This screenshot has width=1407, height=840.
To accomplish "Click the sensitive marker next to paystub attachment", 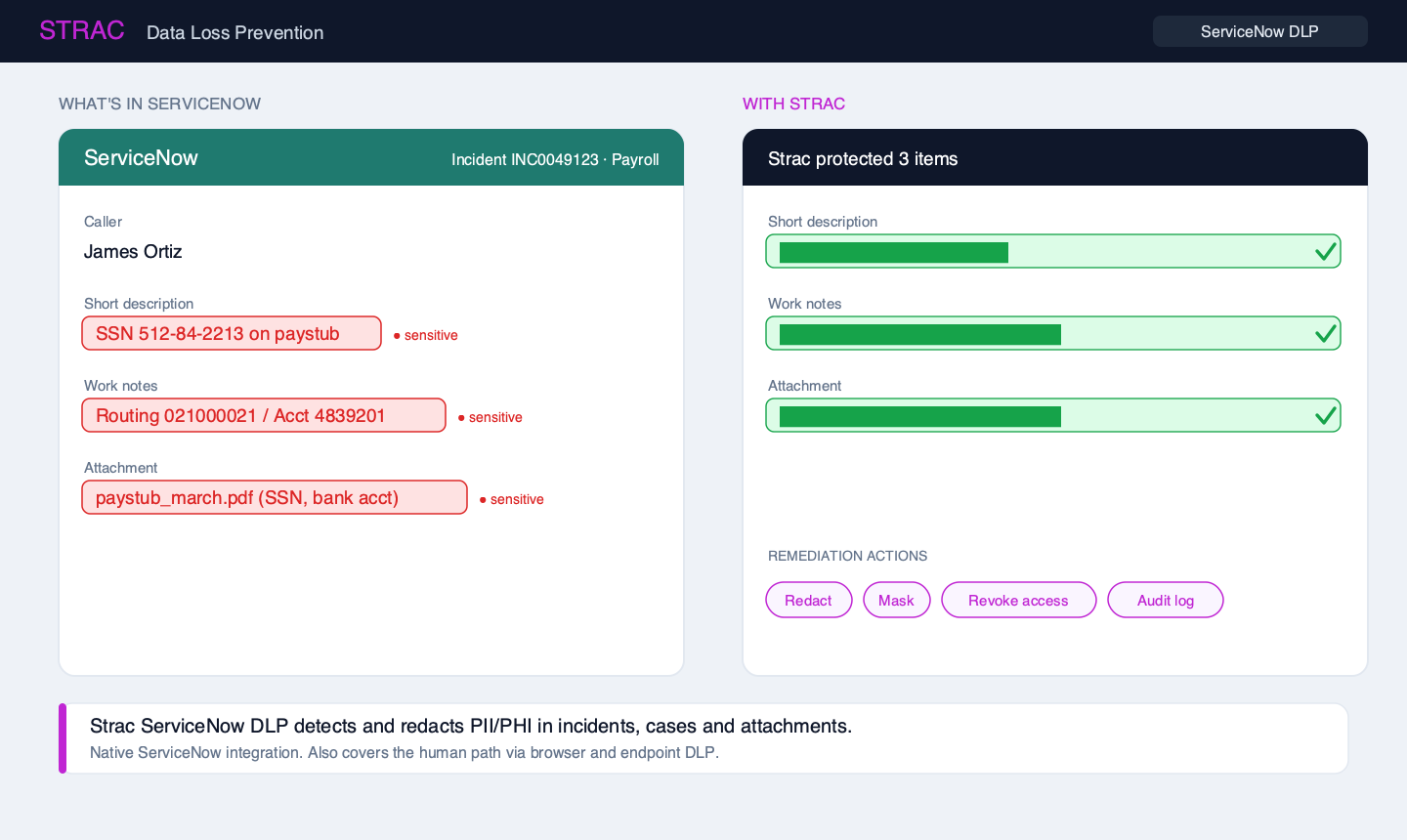I will pyautogui.click(x=512, y=499).
